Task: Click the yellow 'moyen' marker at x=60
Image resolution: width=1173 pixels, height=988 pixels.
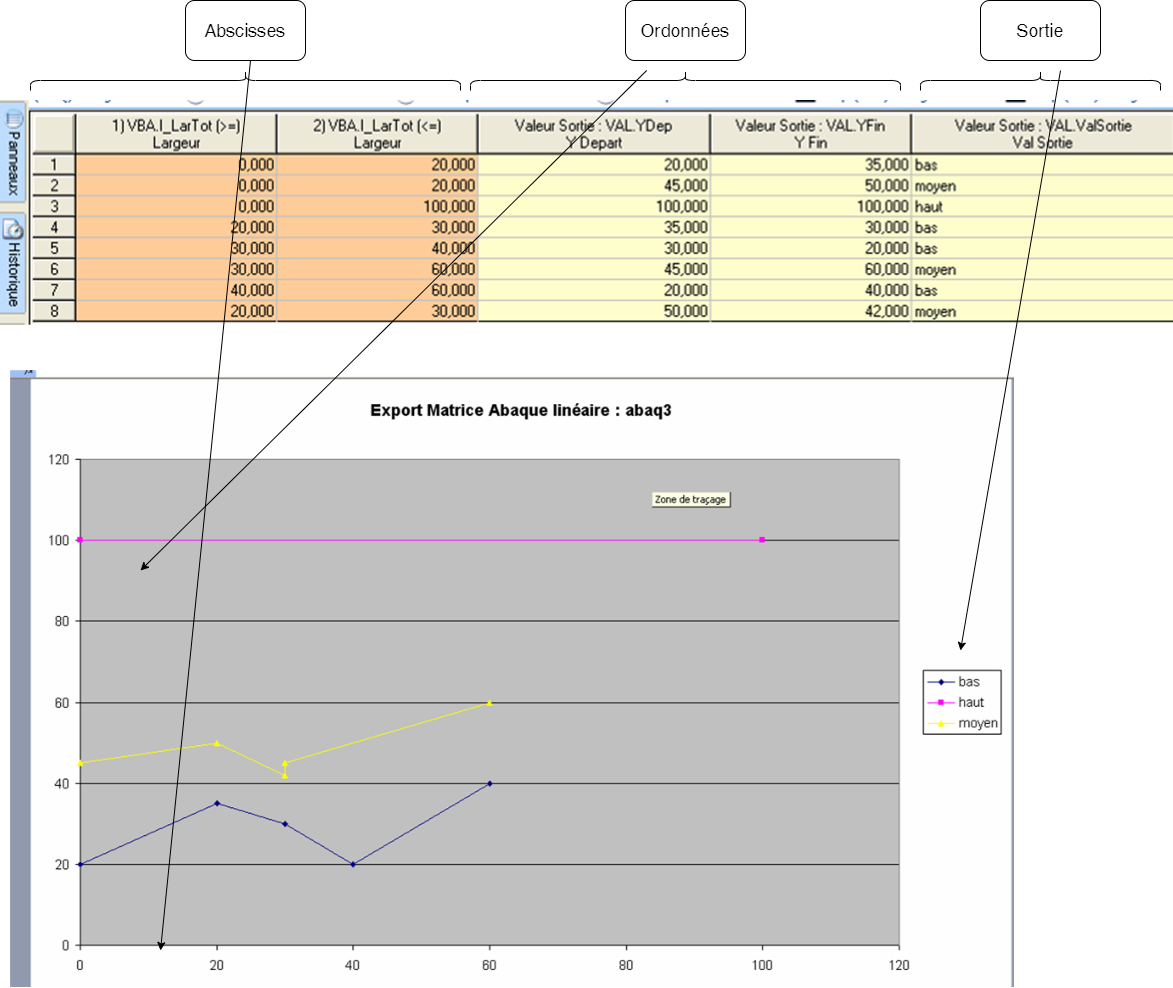Action: pyautogui.click(x=490, y=703)
